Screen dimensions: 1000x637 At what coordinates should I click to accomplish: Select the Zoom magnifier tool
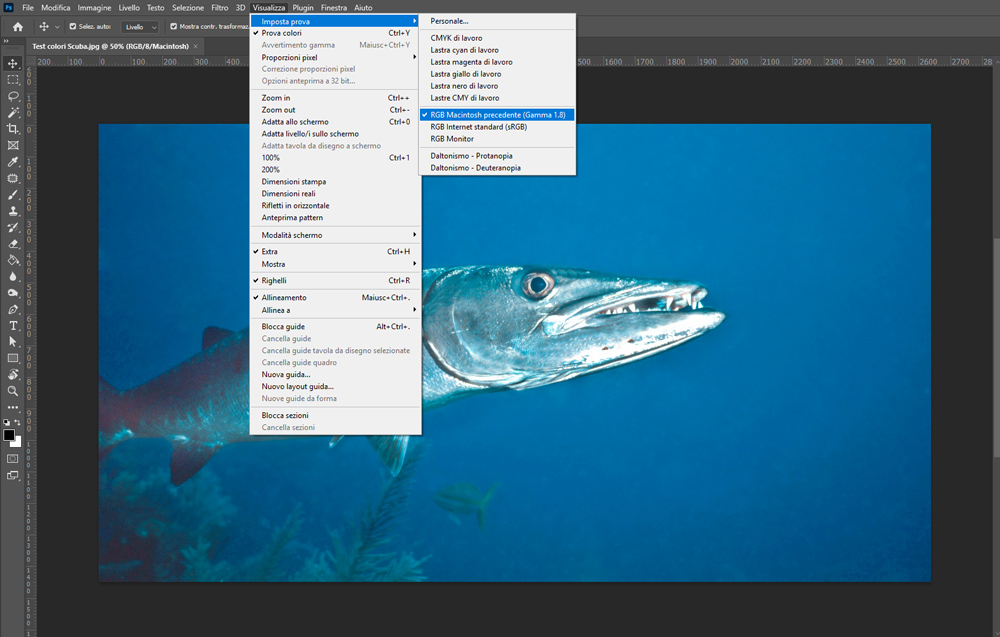point(13,391)
